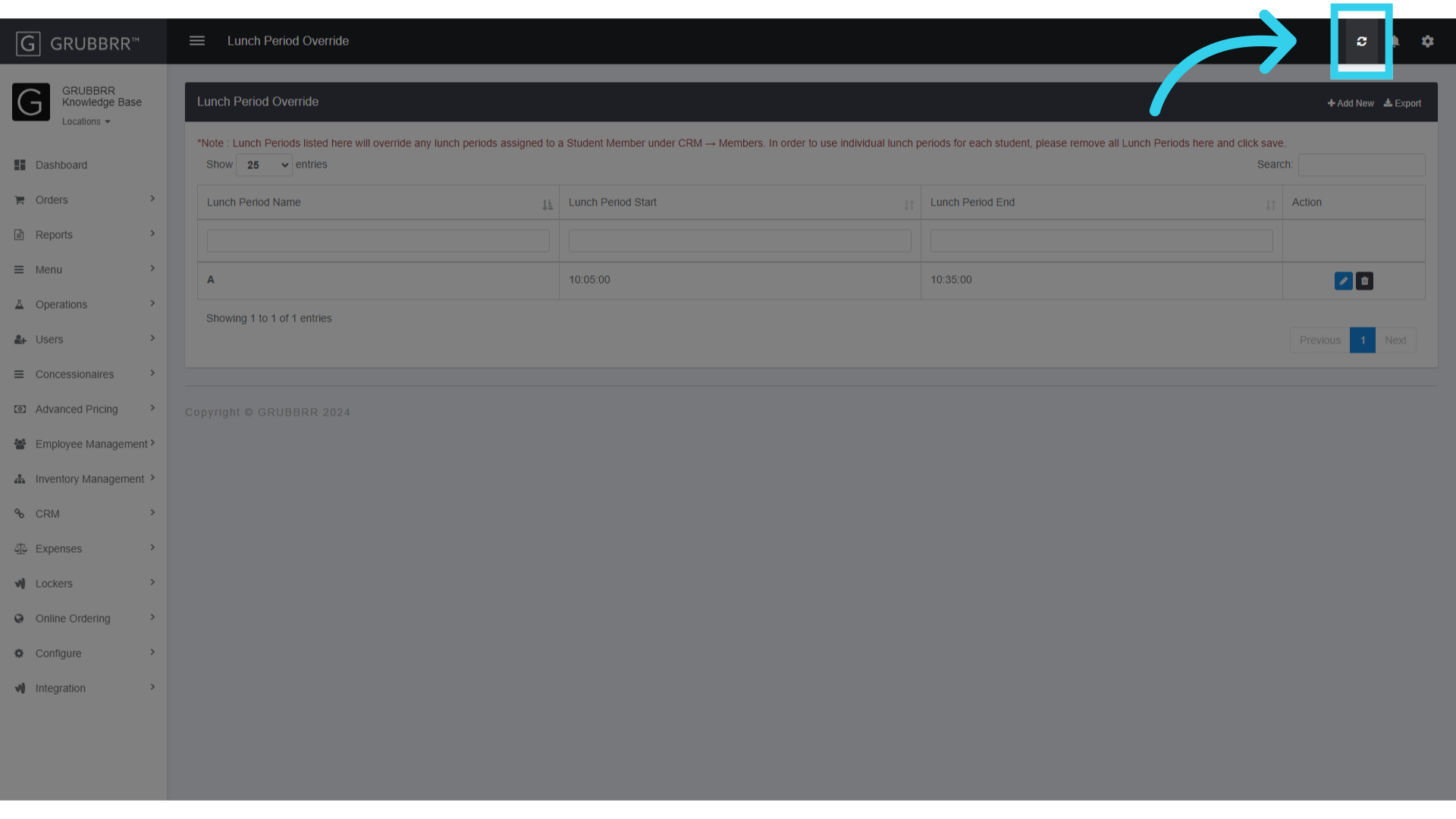Click the Dashboard grid icon in the sidebar
Image resolution: width=1456 pixels, height=819 pixels.
pos(20,165)
